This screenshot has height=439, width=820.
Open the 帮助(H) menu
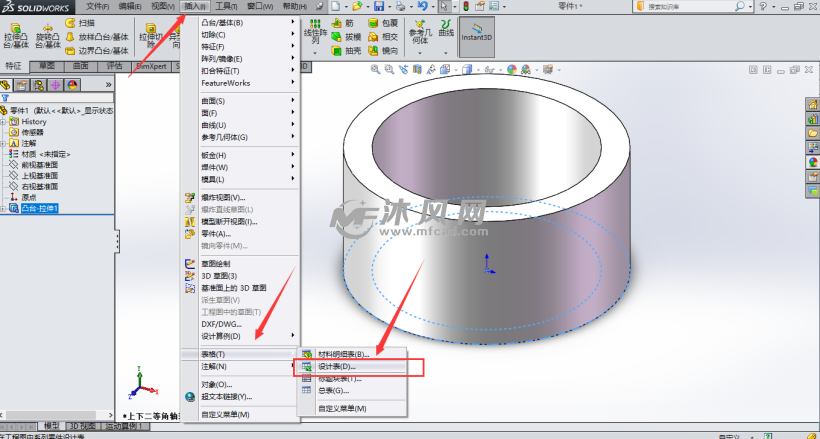click(294, 6)
